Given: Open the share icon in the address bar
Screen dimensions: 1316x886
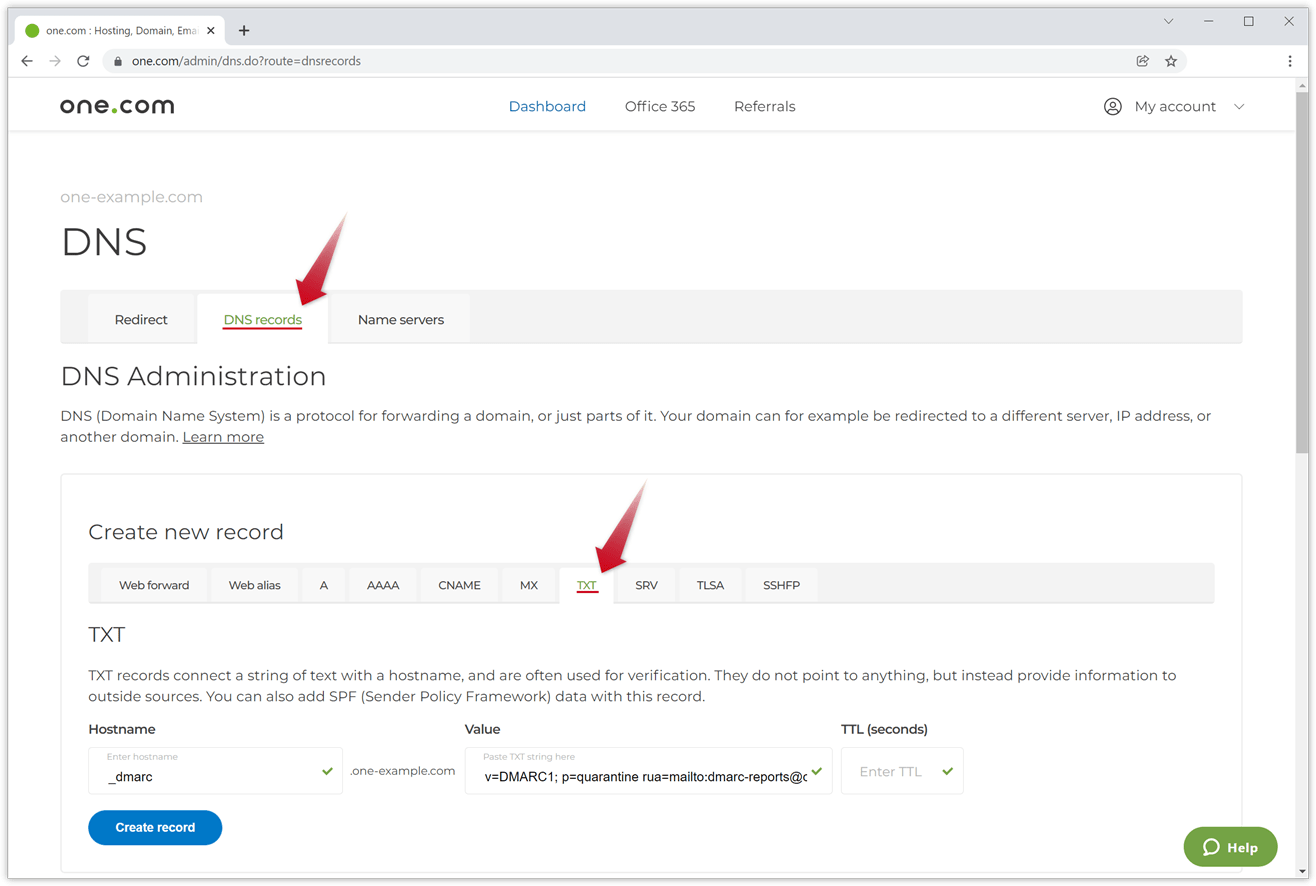Looking at the screenshot, I should (x=1143, y=60).
